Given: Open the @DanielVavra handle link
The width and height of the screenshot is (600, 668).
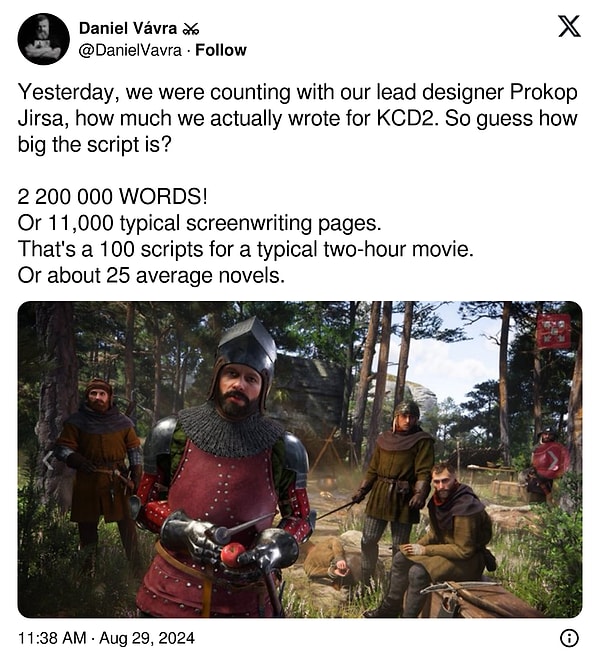Looking at the screenshot, I should coord(130,50).
